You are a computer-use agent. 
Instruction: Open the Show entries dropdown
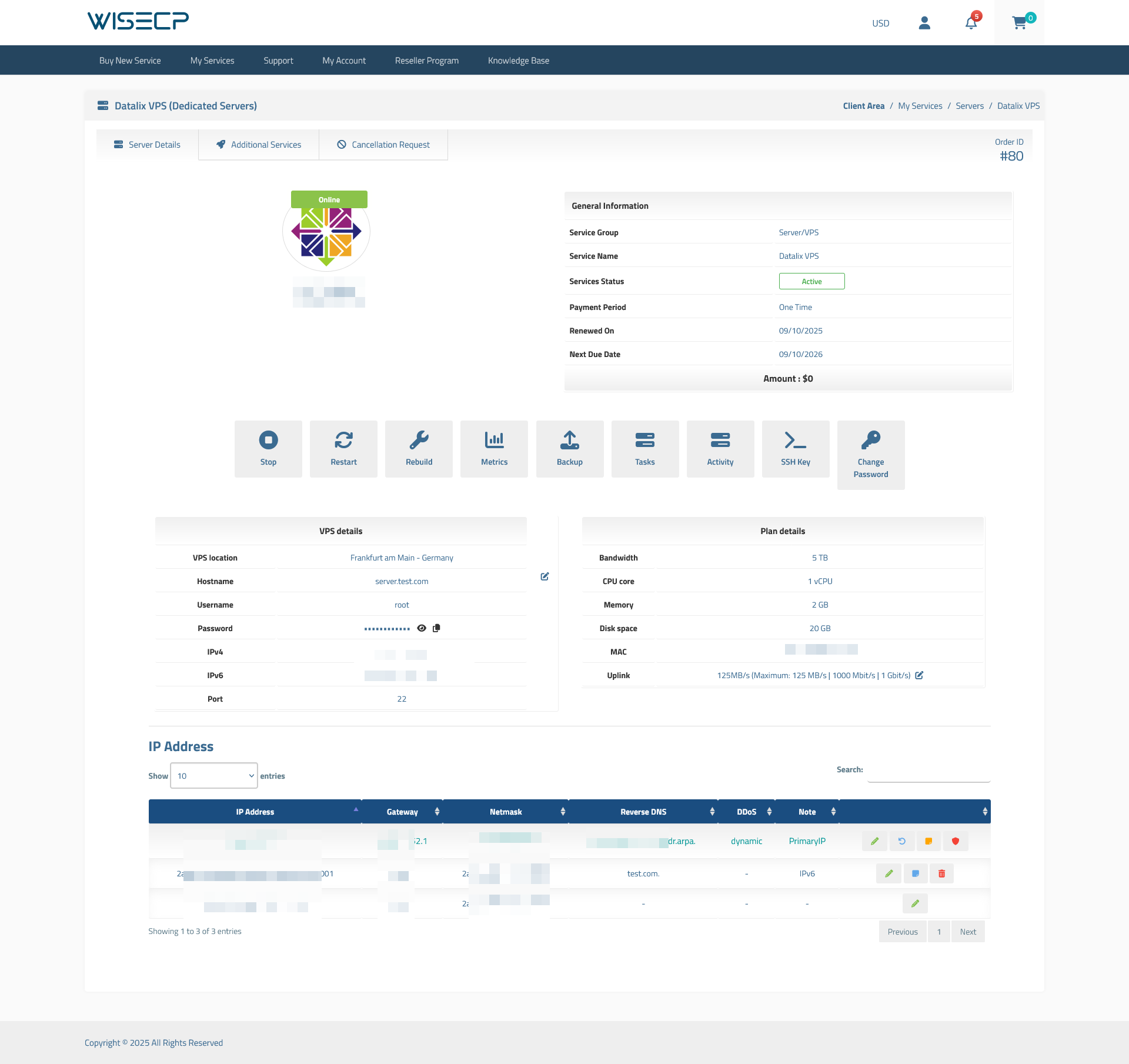[x=214, y=776]
